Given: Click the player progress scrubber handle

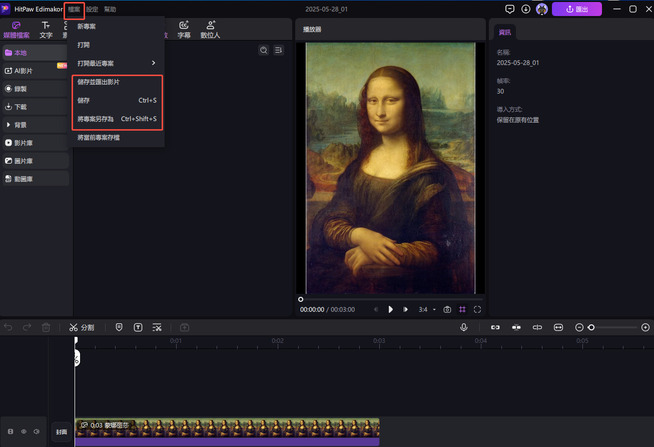Looking at the screenshot, I should coord(301,299).
